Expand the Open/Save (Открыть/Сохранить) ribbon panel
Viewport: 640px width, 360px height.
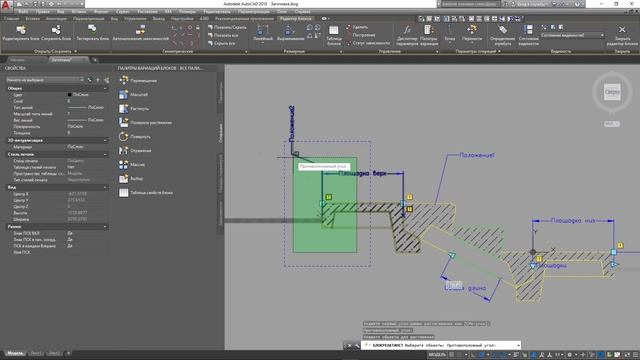[x=56, y=51]
